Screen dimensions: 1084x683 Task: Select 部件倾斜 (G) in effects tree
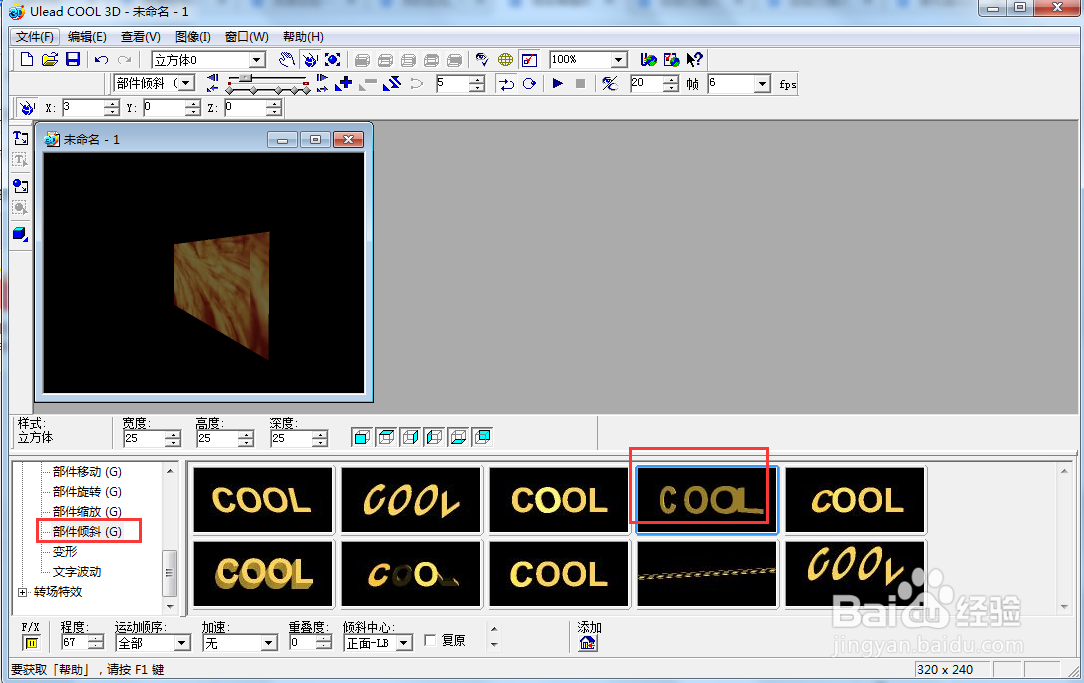pos(87,532)
